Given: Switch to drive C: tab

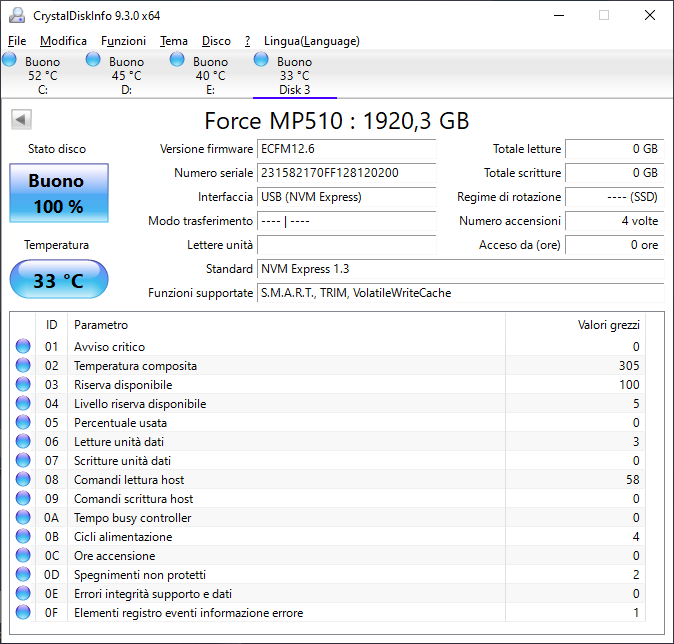Looking at the screenshot, I should (x=43, y=75).
